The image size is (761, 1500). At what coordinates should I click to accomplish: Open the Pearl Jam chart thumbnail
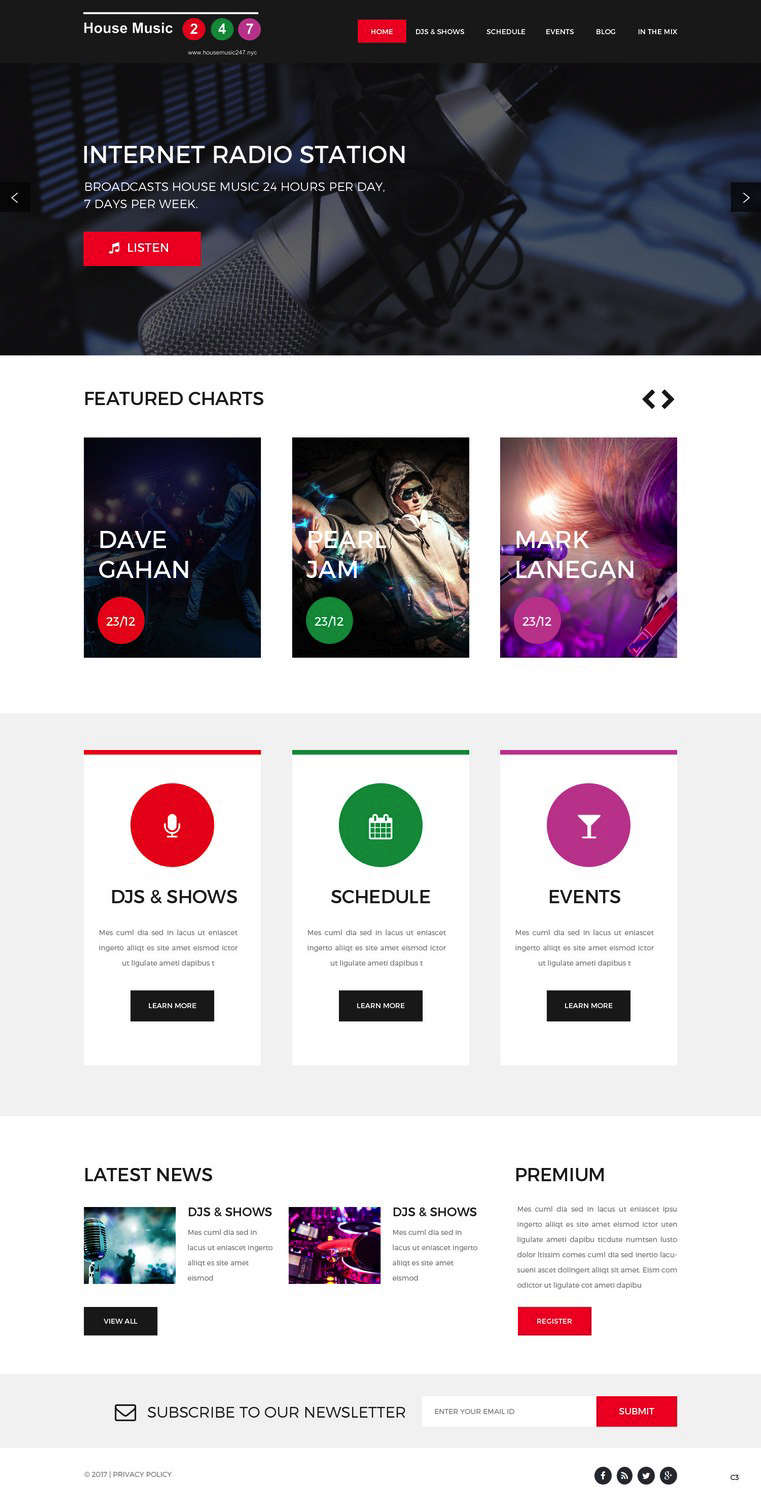(x=380, y=547)
